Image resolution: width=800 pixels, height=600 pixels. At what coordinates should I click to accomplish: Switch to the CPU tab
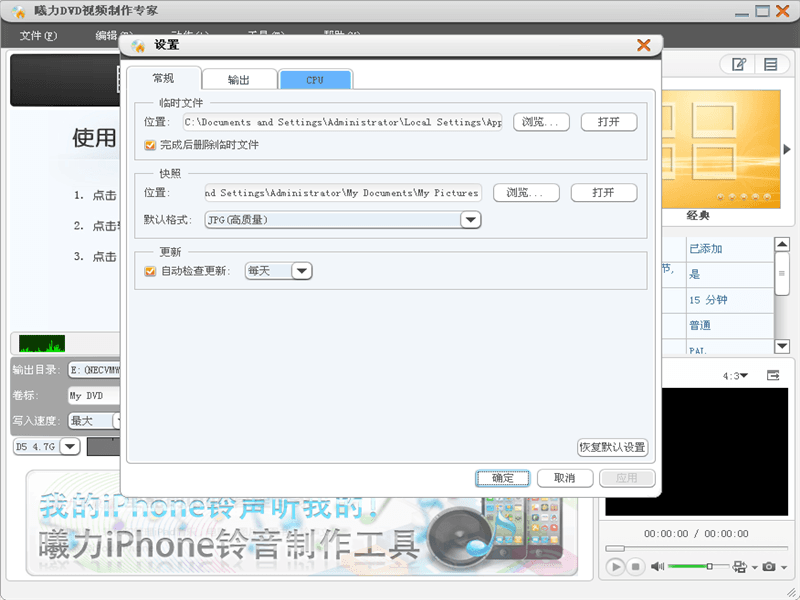(x=315, y=80)
